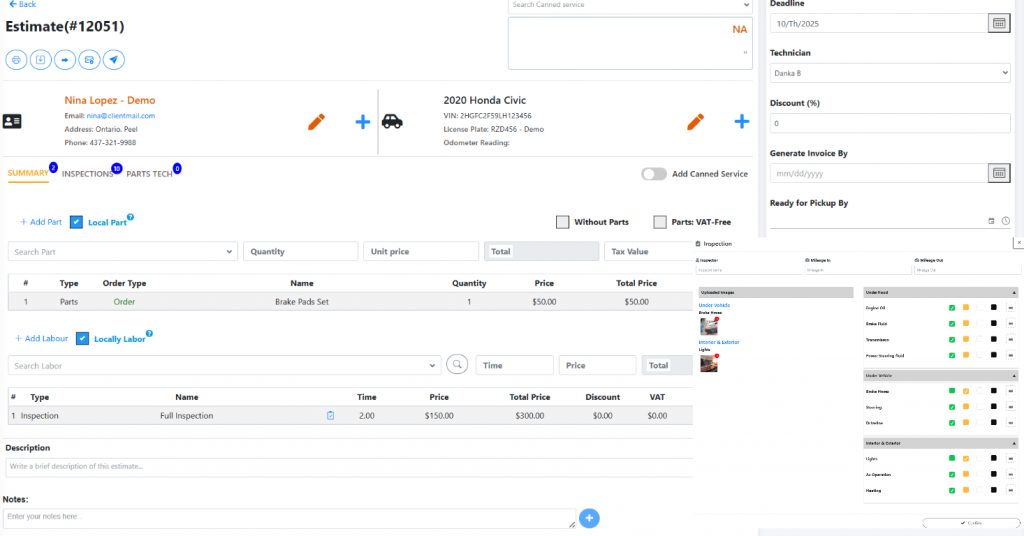
Task: Open the Deadline calendar picker icon
Action: point(998,23)
